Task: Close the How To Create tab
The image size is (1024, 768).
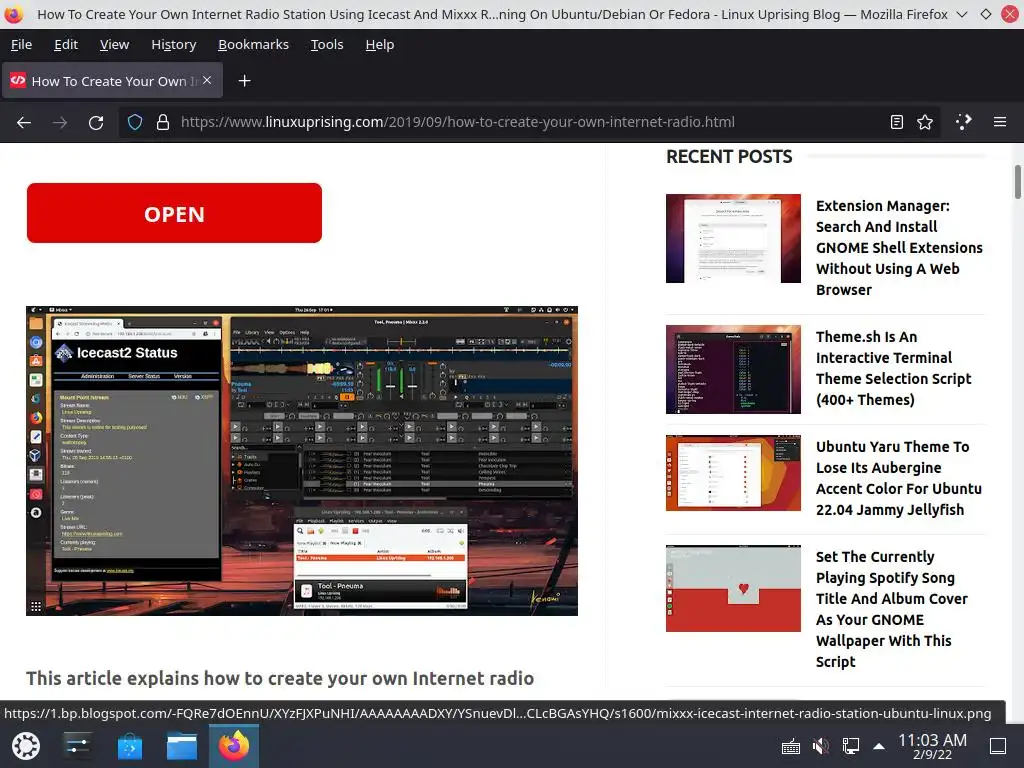Action: [207, 80]
